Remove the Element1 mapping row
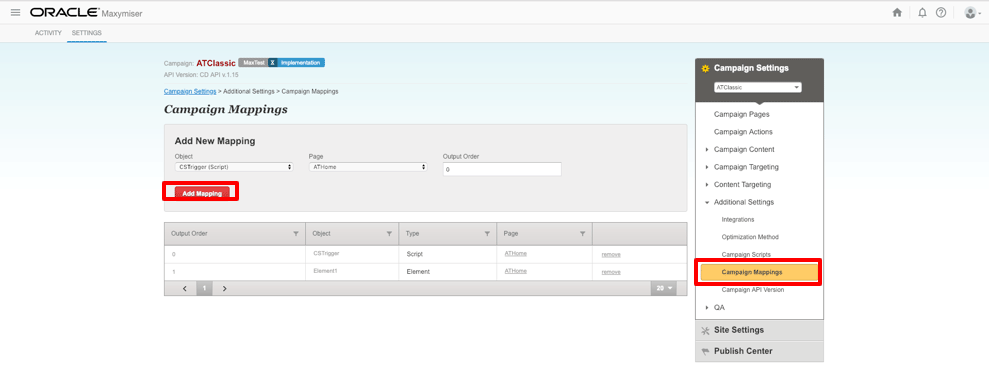Viewport: 989px width, 371px height. (x=611, y=272)
